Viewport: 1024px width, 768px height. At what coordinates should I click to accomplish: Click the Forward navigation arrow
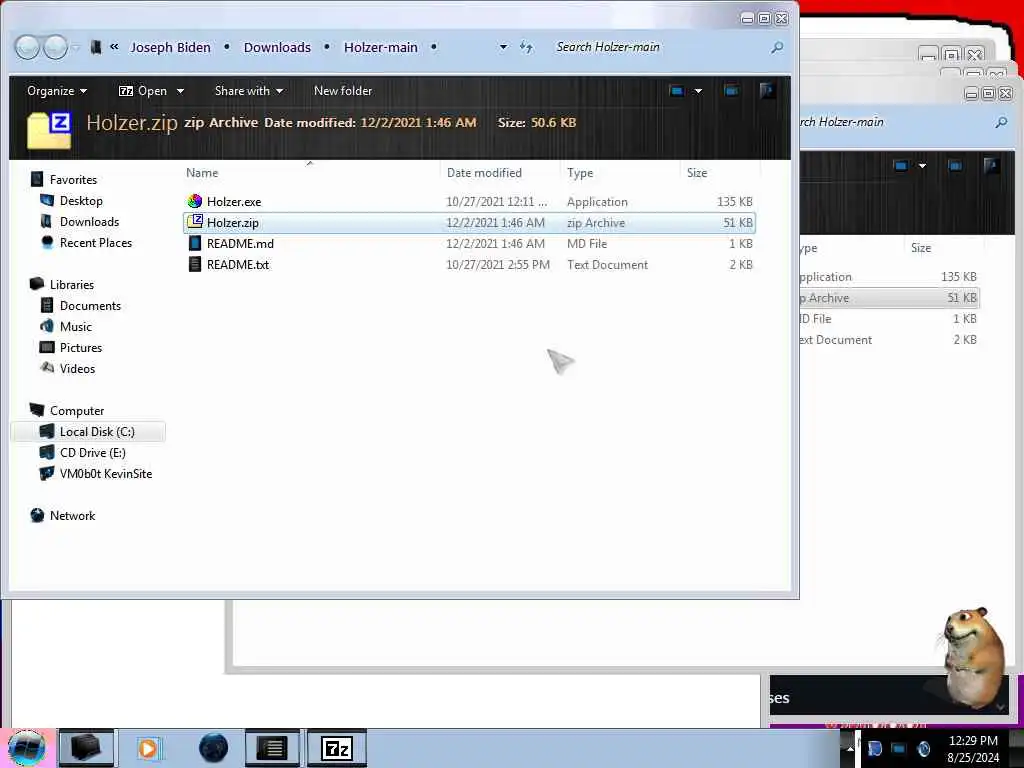click(x=56, y=47)
